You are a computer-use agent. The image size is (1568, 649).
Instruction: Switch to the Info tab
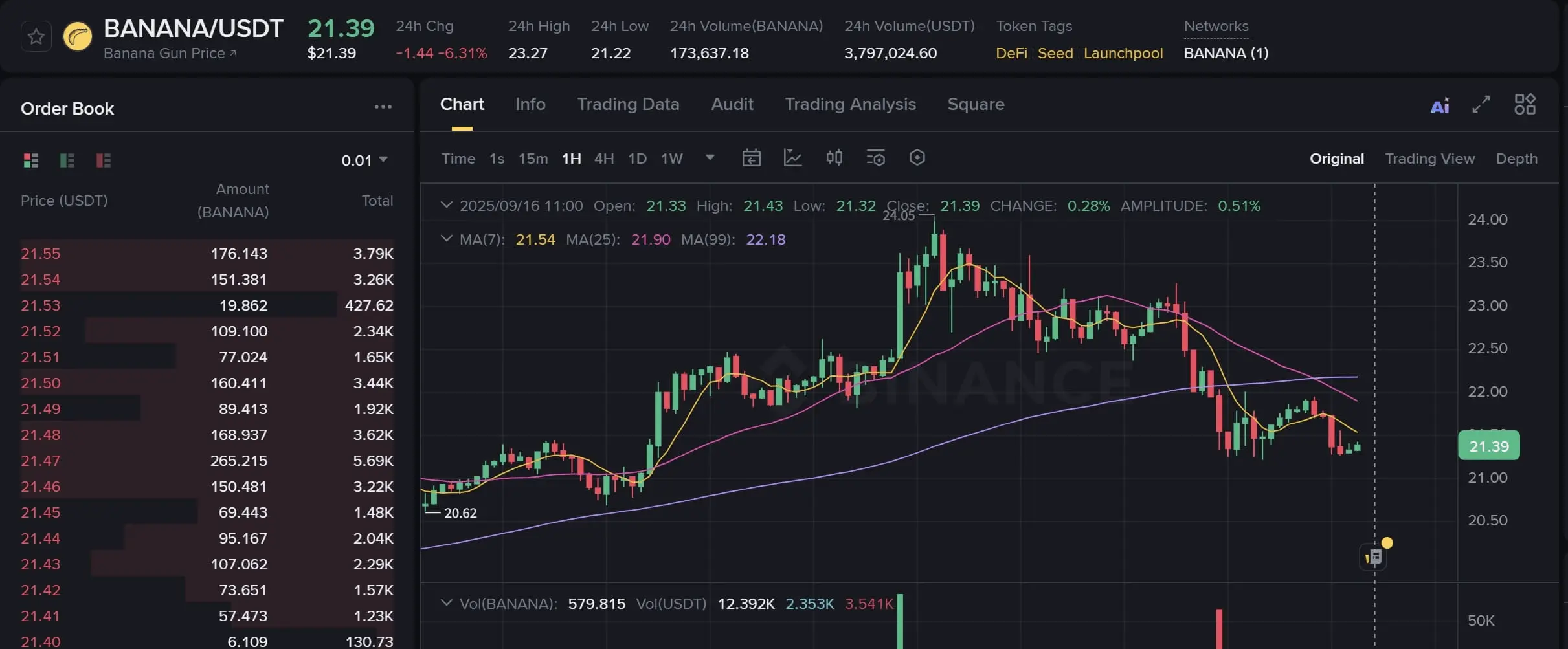[530, 104]
